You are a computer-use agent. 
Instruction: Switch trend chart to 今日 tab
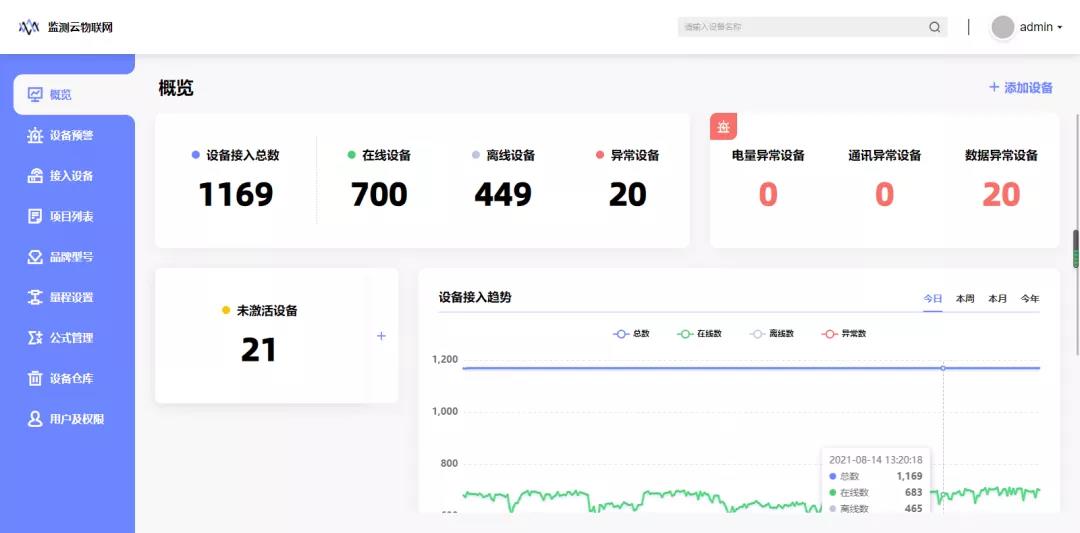tap(933, 299)
